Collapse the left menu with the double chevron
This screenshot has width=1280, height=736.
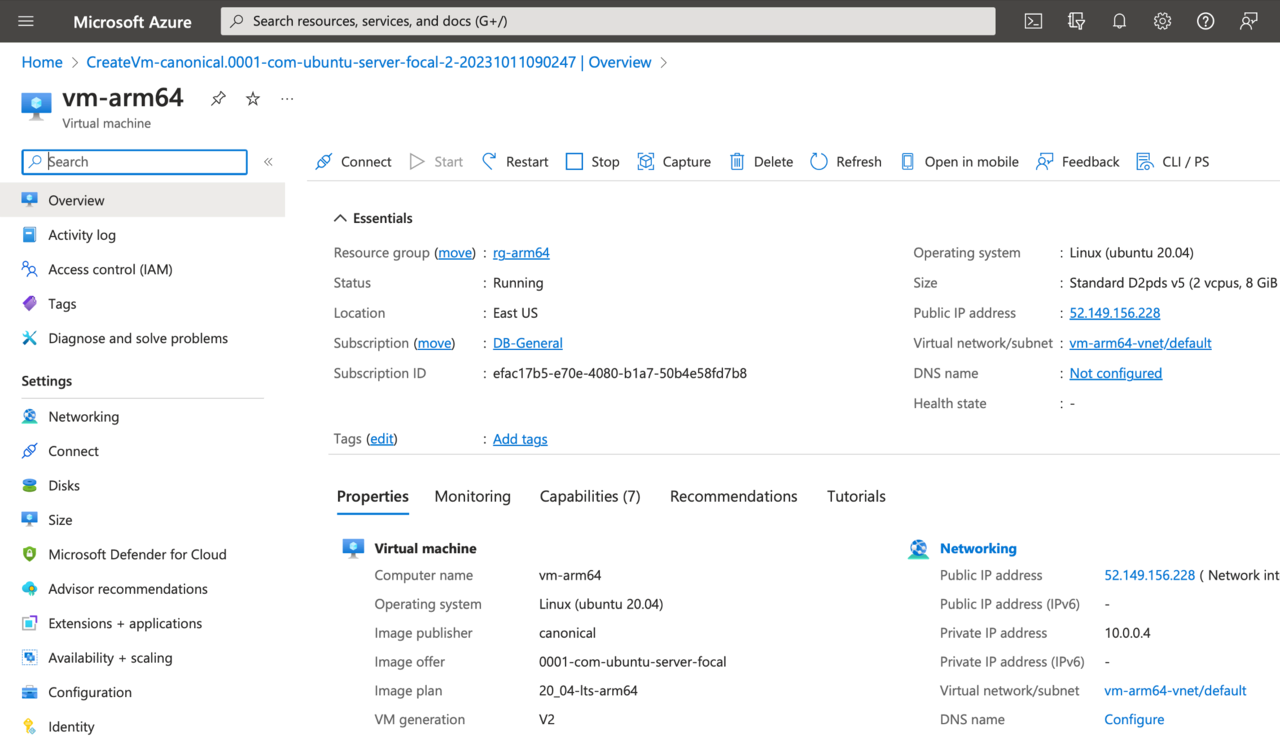pyautogui.click(x=268, y=161)
